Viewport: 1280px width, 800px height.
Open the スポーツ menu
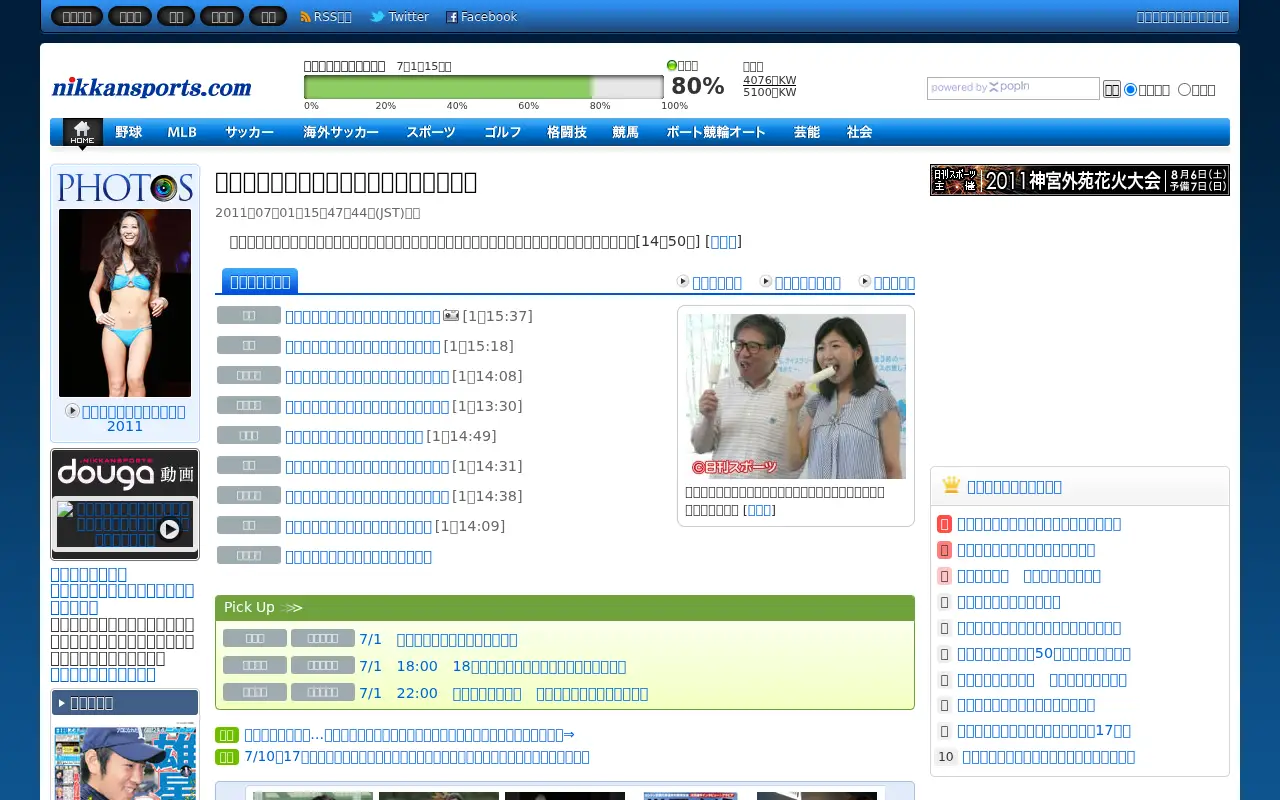(x=431, y=132)
